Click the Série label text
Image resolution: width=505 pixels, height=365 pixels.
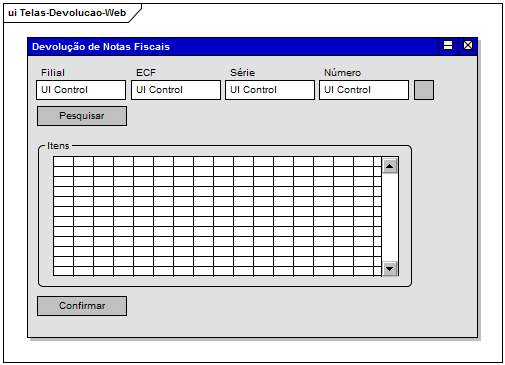coord(242,72)
